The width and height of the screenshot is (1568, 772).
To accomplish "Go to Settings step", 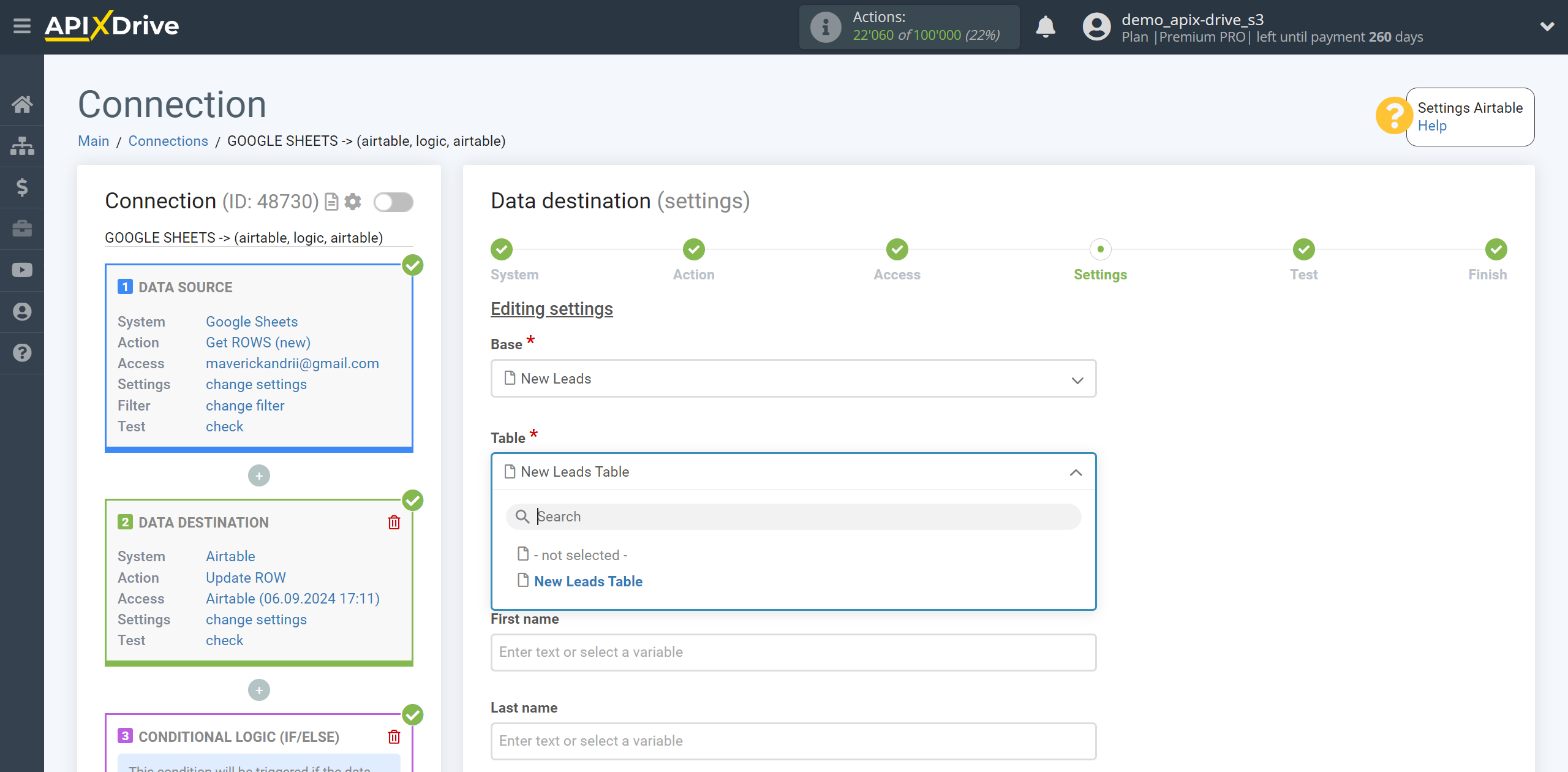I will [1100, 249].
